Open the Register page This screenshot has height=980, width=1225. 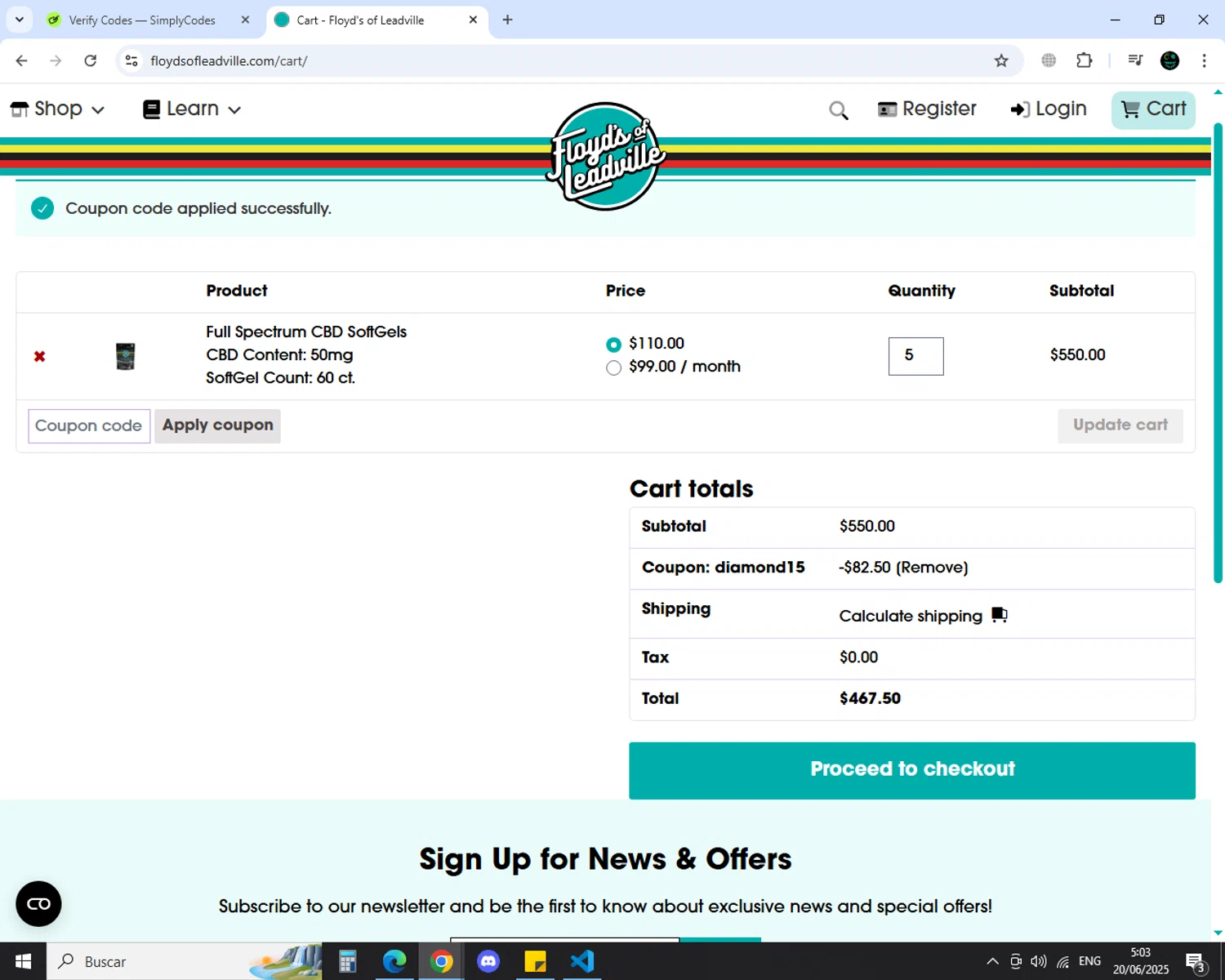click(927, 109)
